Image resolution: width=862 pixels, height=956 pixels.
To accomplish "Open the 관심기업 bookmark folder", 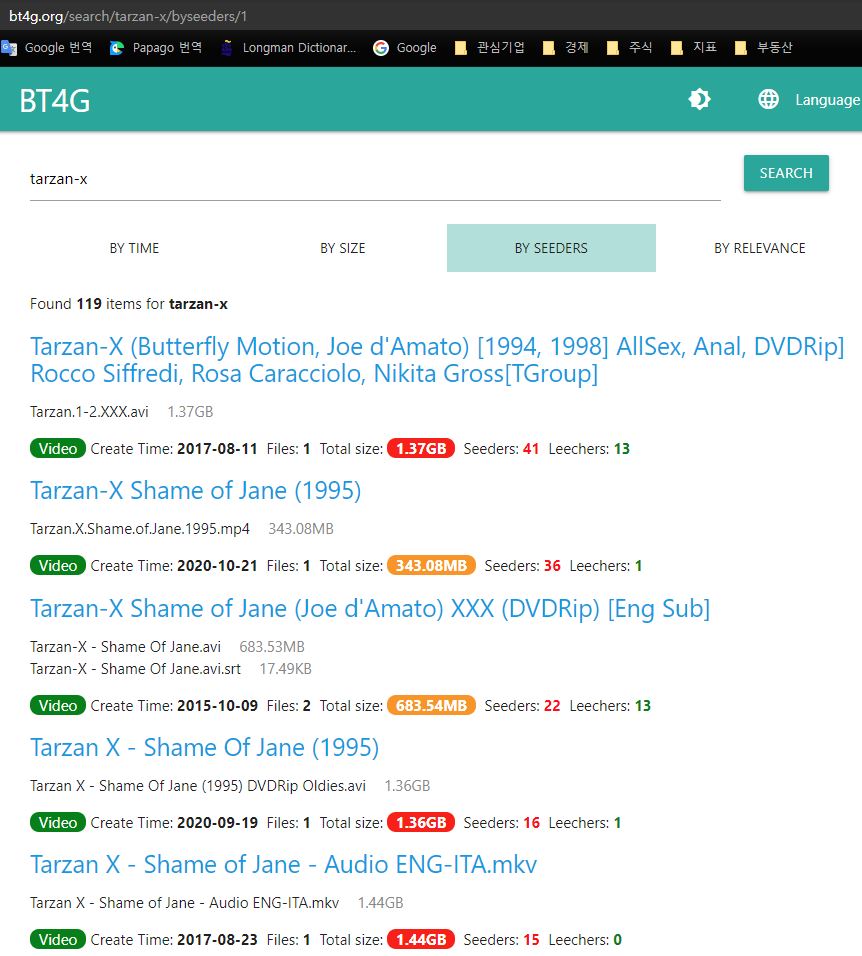I will (x=490, y=48).
